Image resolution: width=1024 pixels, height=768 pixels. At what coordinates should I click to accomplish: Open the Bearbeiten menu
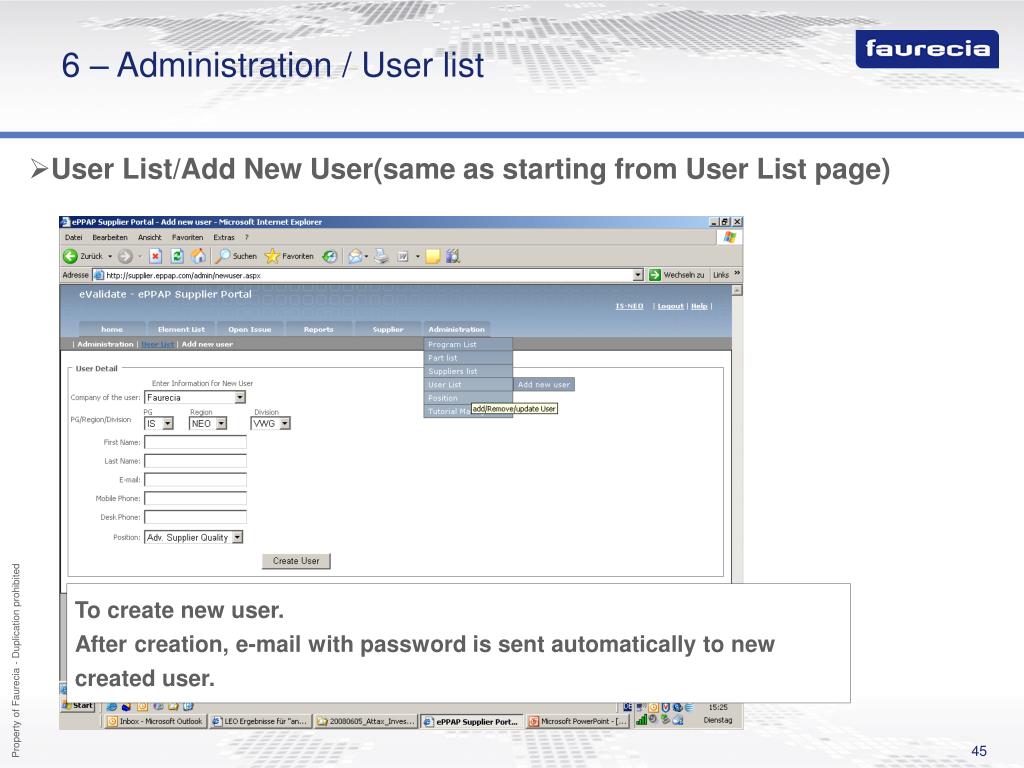(x=110, y=237)
